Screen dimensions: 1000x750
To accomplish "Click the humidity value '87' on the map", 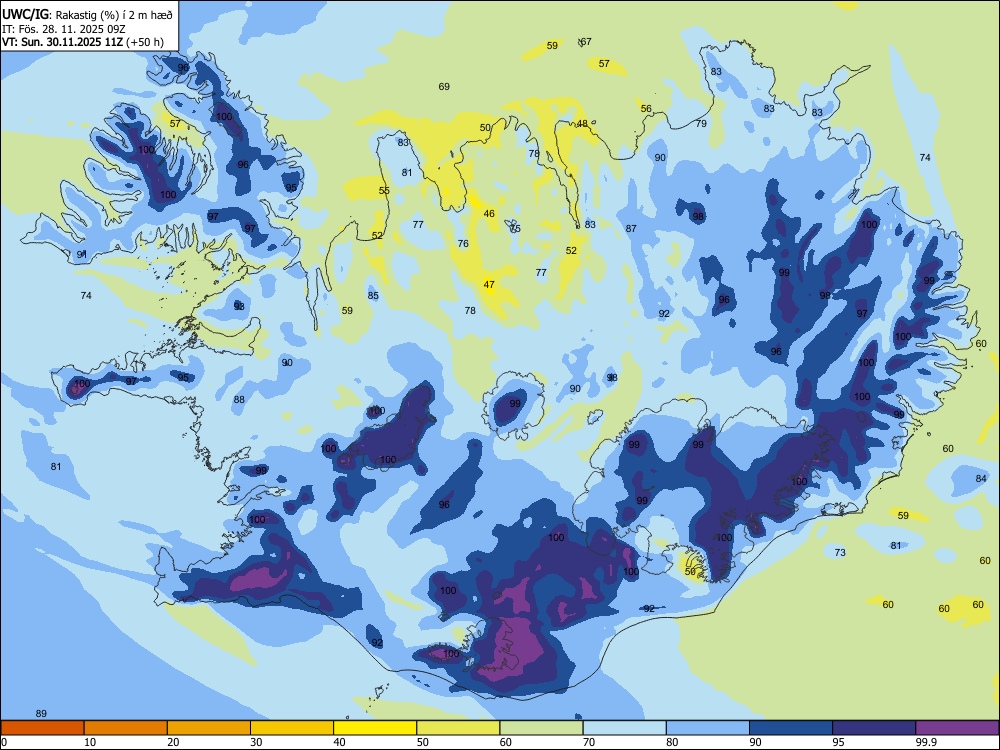I will point(631,228).
